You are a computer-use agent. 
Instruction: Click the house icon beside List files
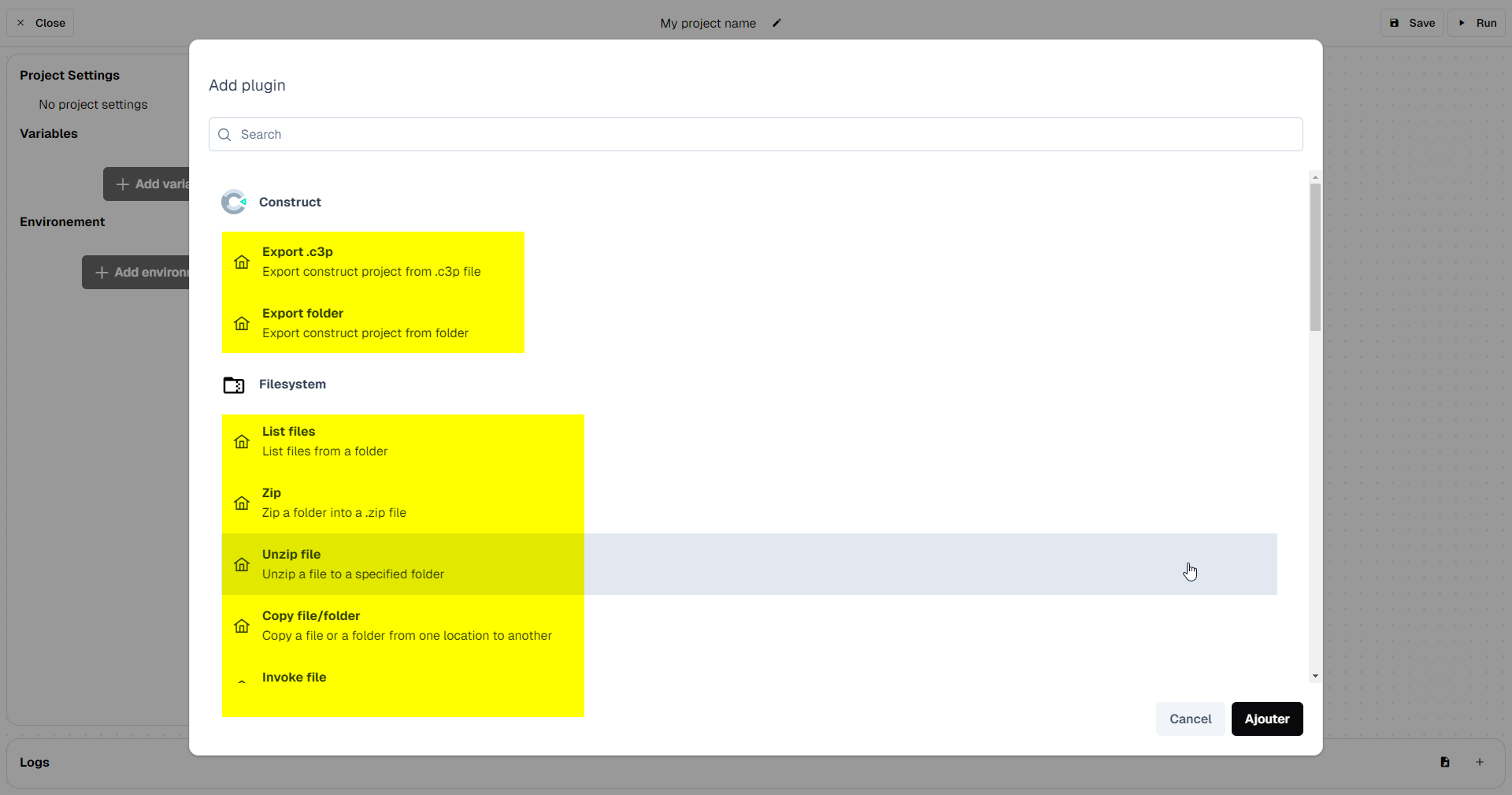[x=242, y=441]
